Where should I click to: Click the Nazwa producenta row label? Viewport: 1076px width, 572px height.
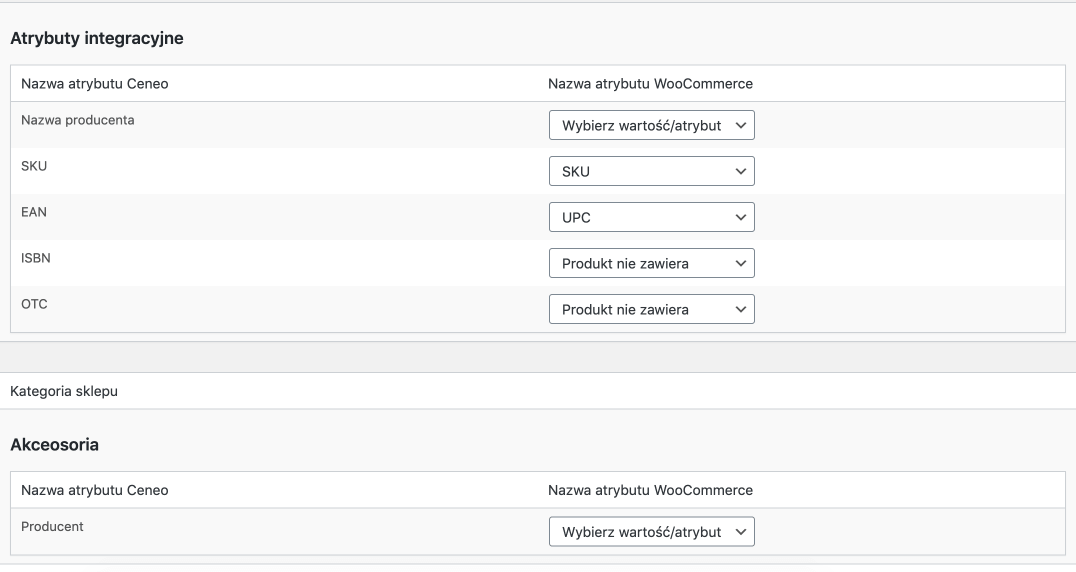[78, 120]
